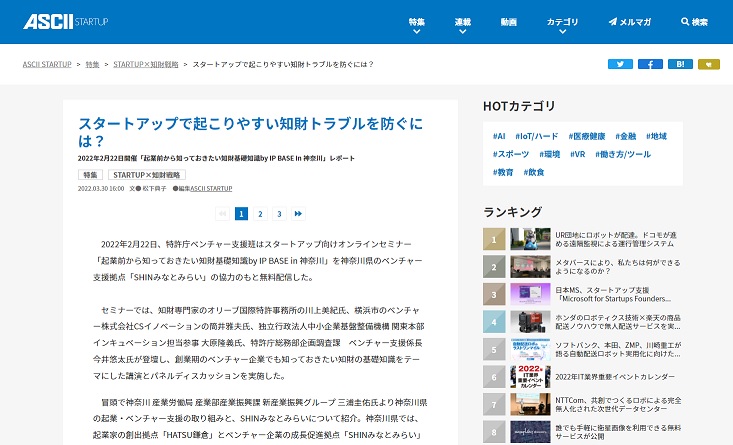Go to page 3 of article

coord(279,213)
